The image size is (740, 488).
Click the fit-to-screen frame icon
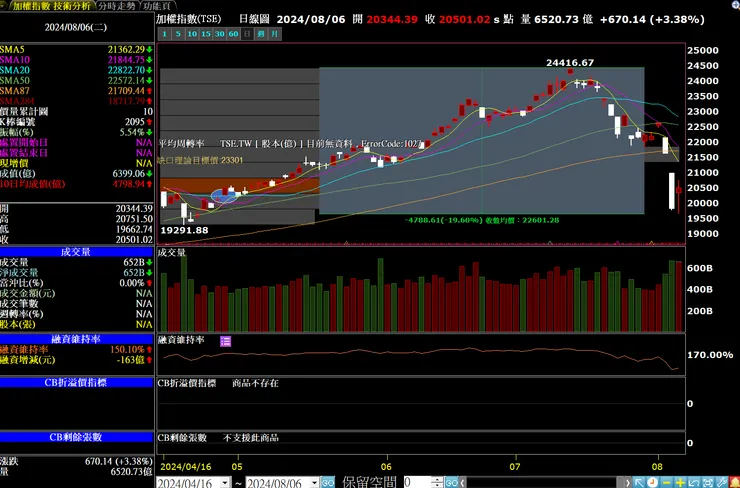coord(707,482)
